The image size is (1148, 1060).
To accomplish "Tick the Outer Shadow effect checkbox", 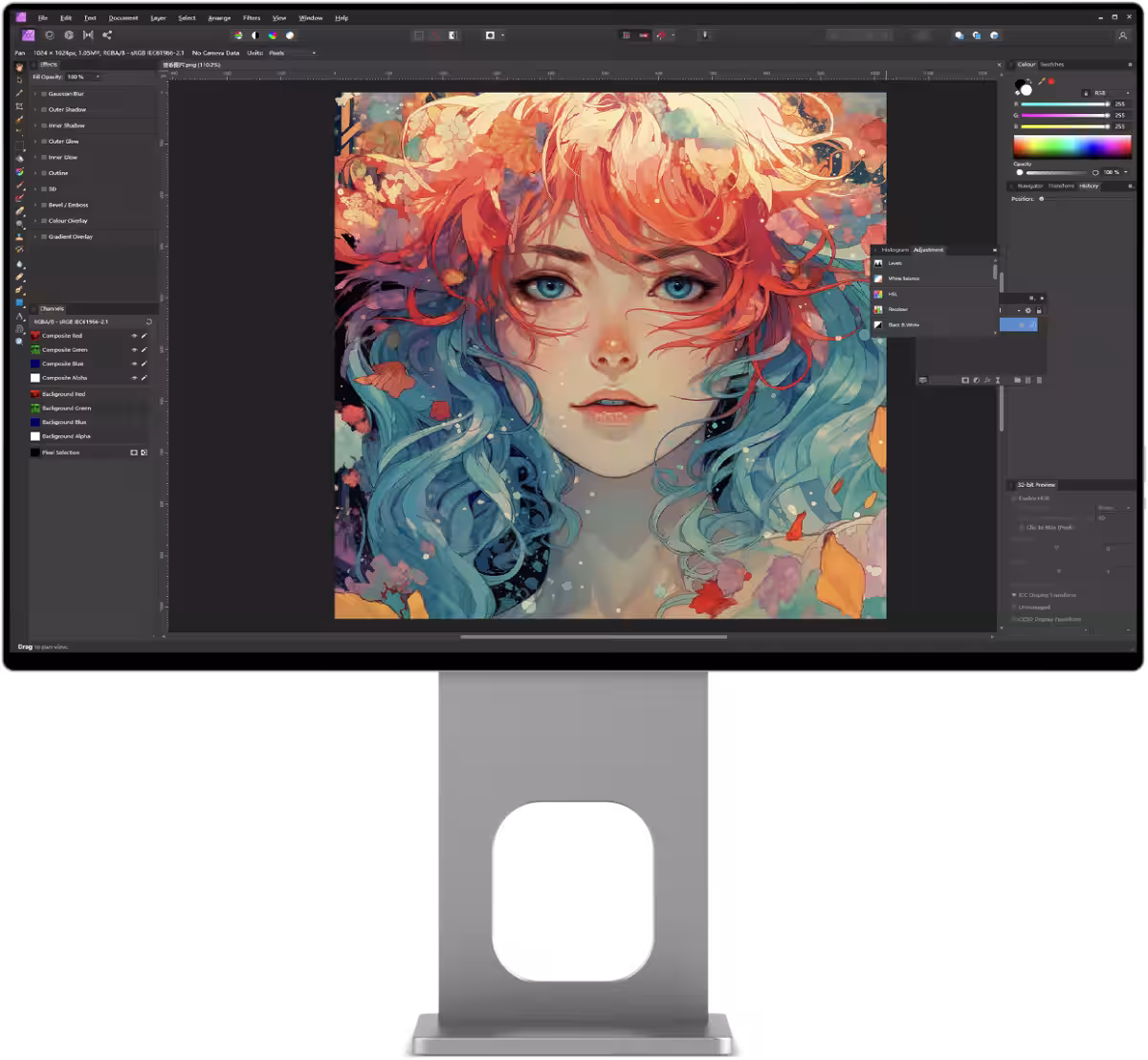I will coord(44,110).
